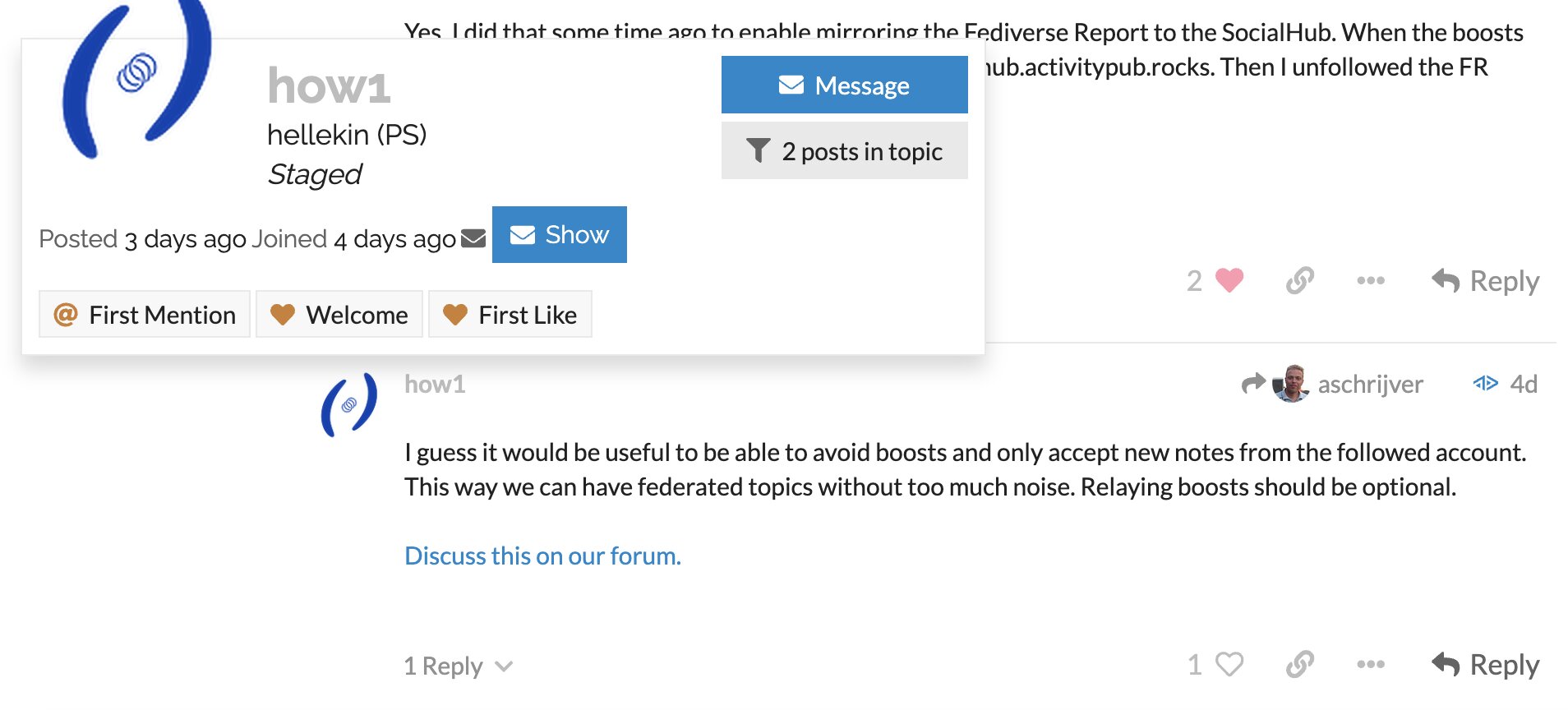Open more actions ellipsis on upper post

tap(1371, 281)
